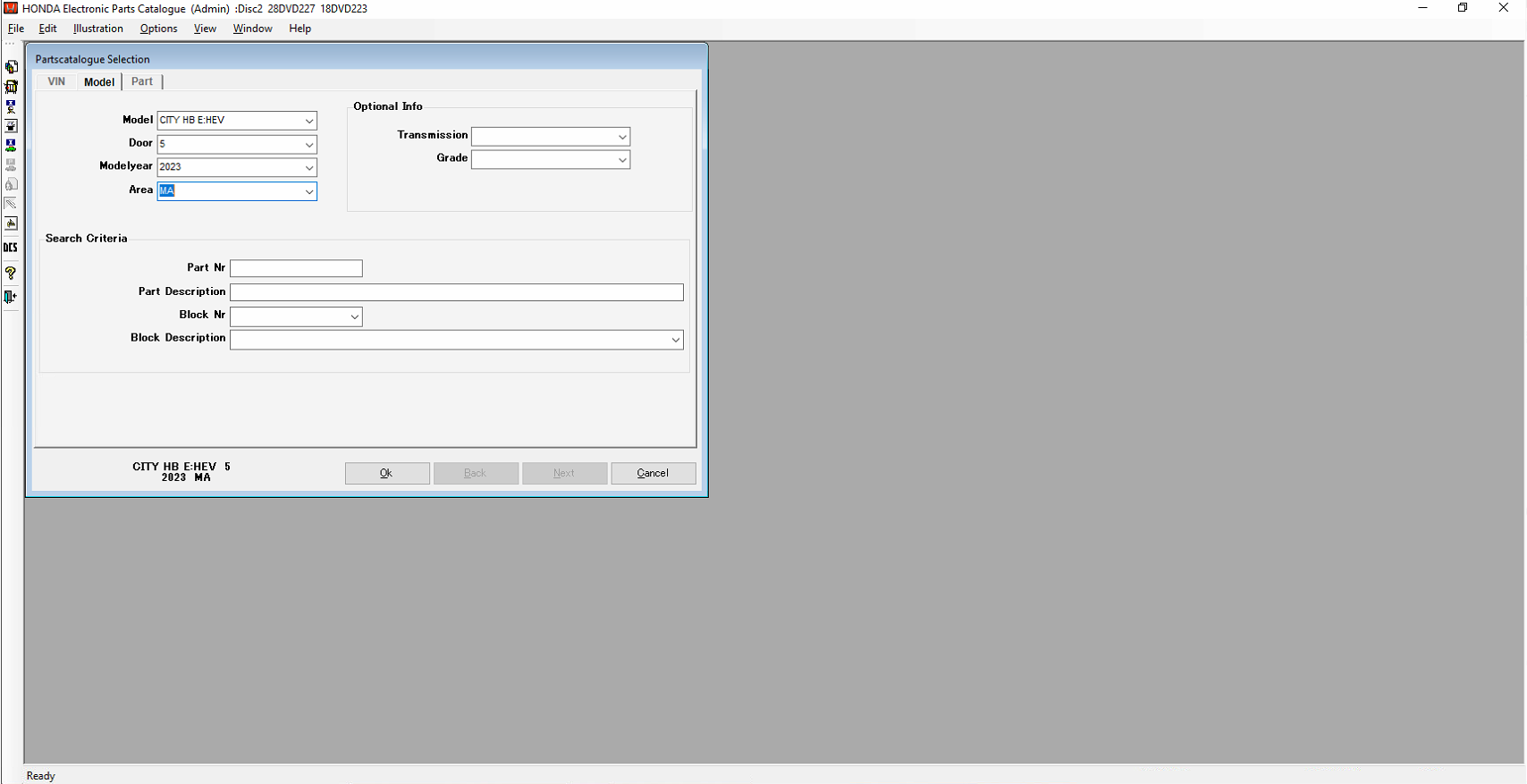Click into the Part Description field
This screenshot has width=1527, height=784.
(456, 292)
